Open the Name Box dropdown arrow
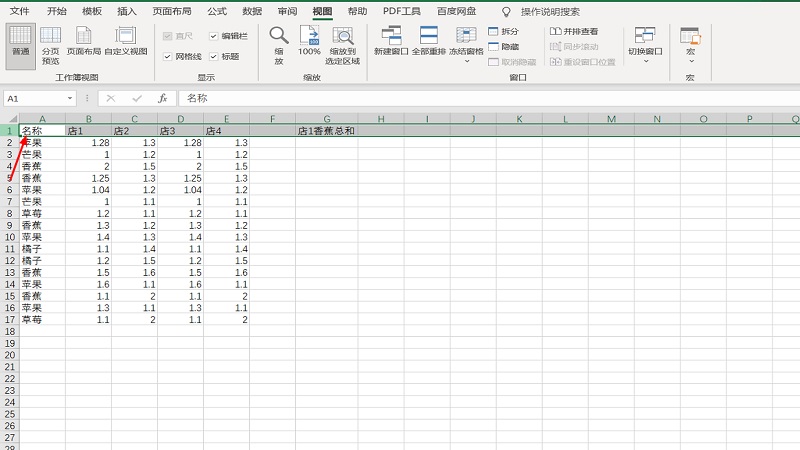 [x=70, y=98]
